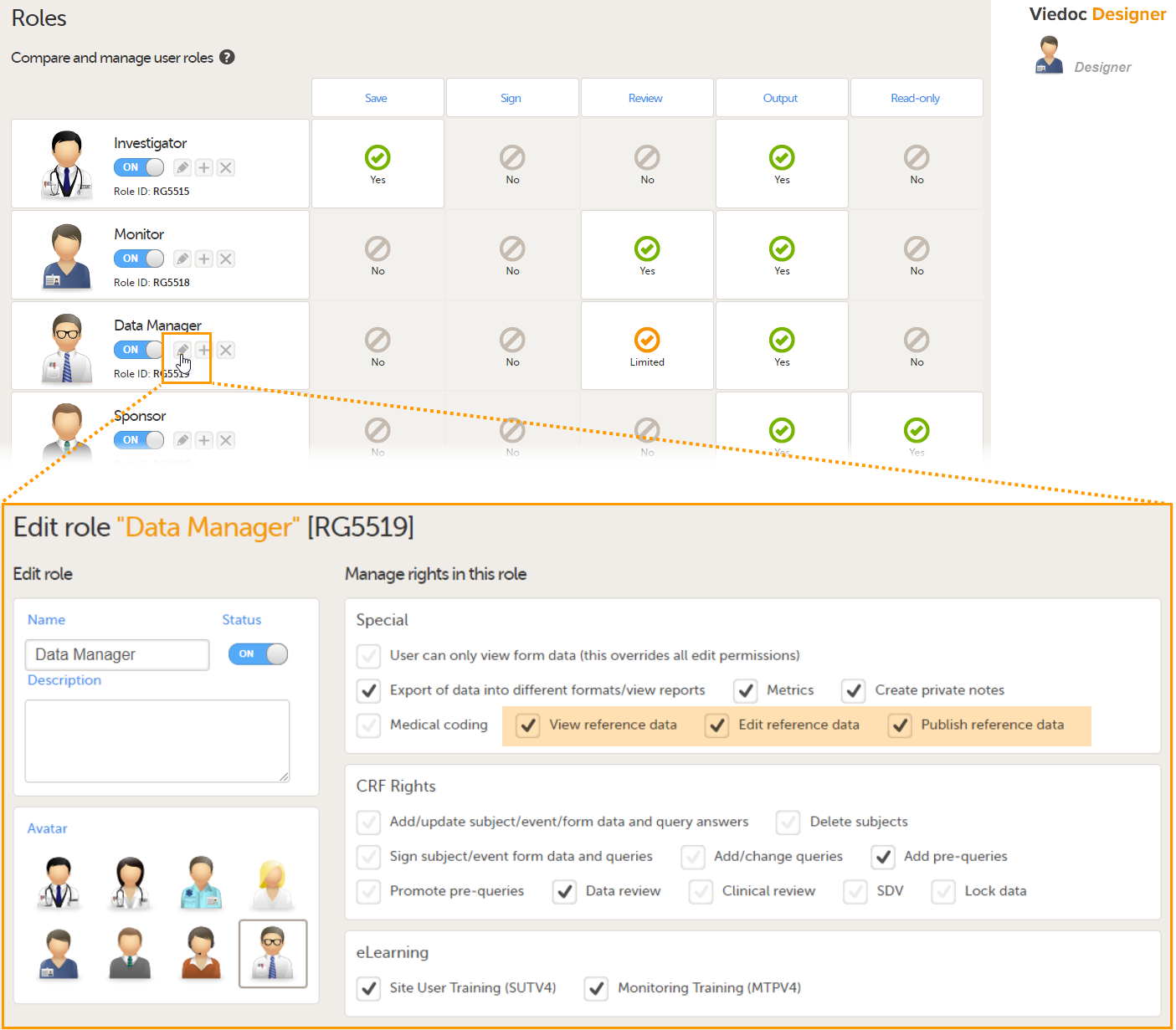Select the blonde female avatar
1176x1030 pixels.
coord(272,883)
